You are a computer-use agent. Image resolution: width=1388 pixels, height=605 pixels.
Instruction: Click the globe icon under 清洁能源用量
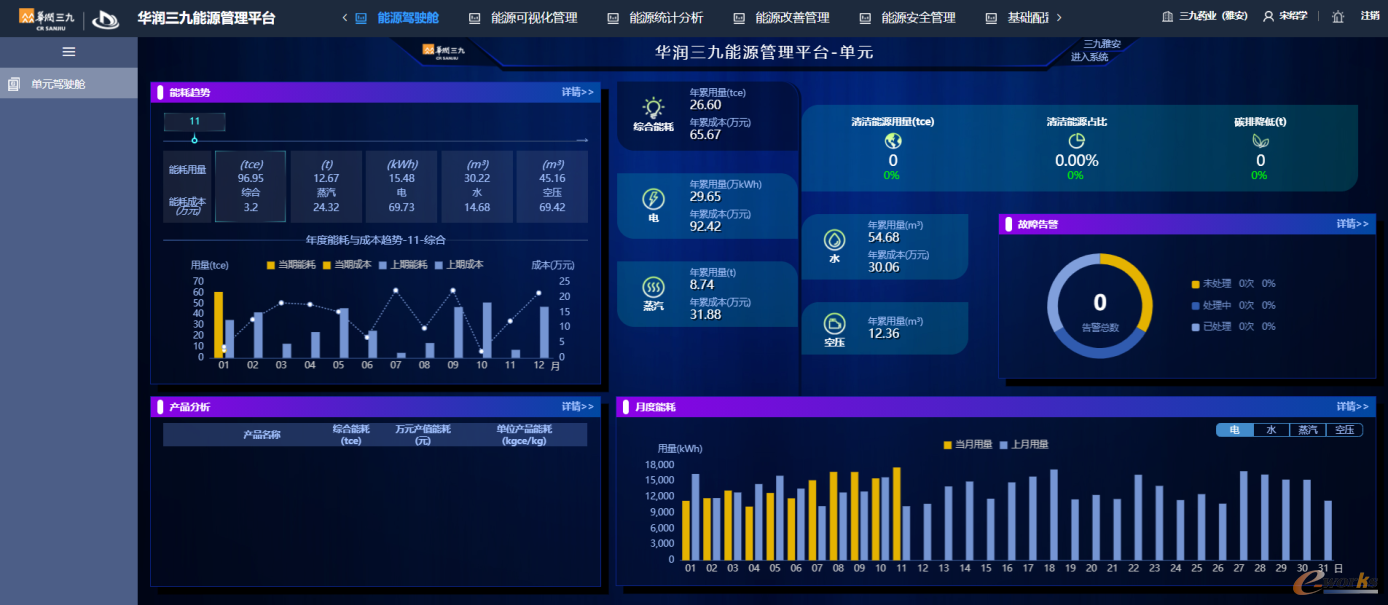pyautogui.click(x=893, y=141)
